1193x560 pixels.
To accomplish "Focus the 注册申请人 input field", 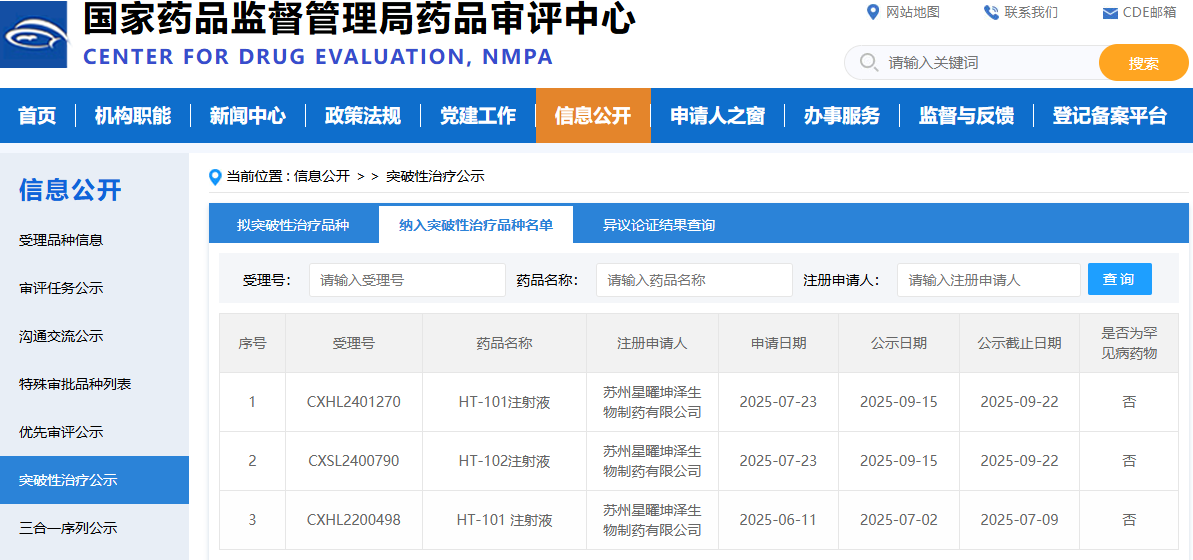I will tap(988, 280).
